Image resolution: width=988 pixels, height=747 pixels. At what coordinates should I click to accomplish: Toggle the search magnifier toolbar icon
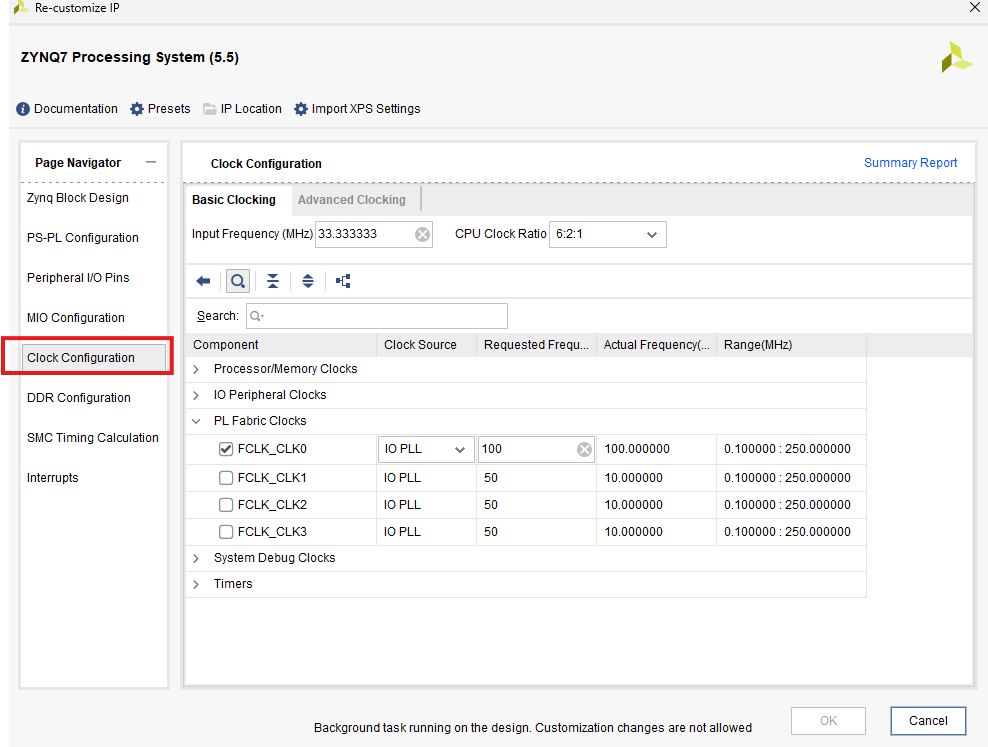pyautogui.click(x=238, y=281)
